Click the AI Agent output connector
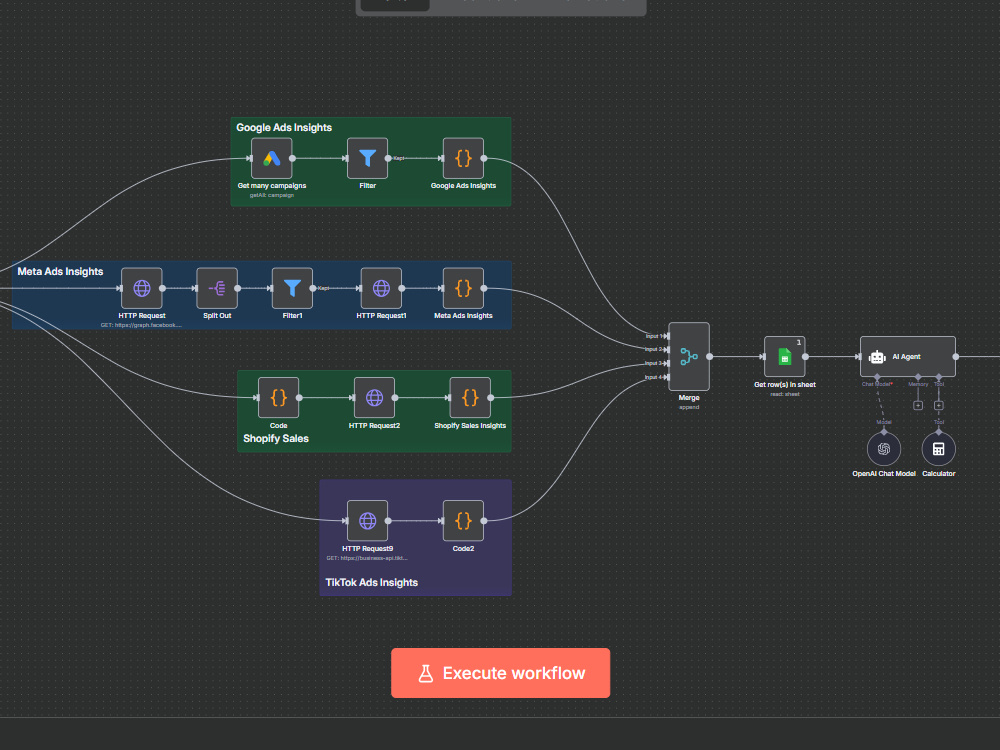 (956, 357)
